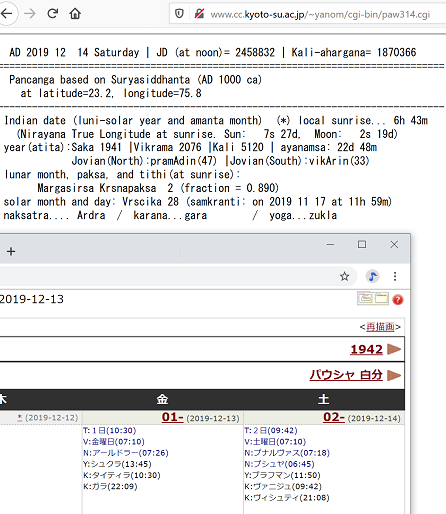Click tithi entry T: 1日(10:30)
This screenshot has width=446, height=514.
click(110, 430)
